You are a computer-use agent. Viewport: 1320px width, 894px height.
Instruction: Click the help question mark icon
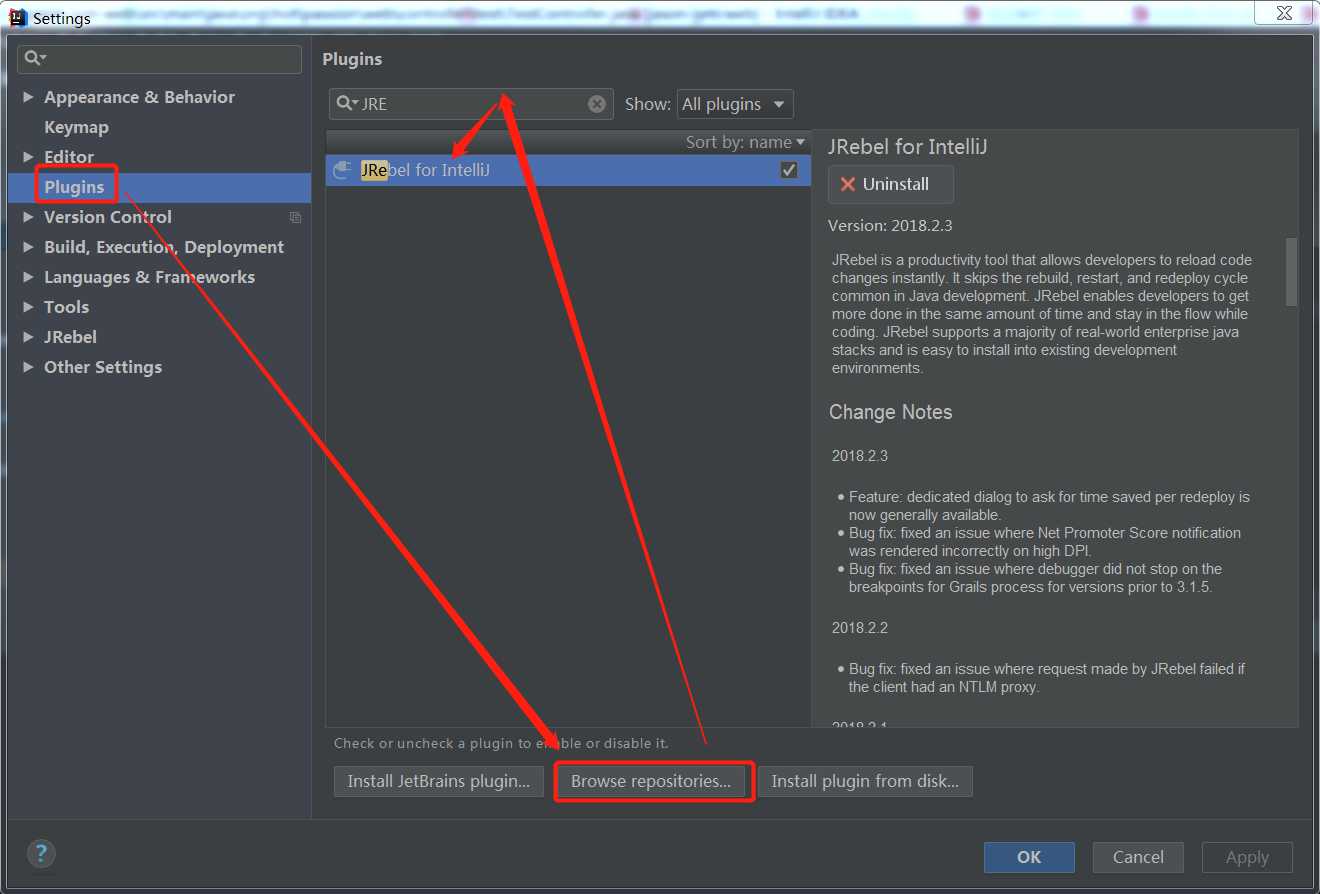(x=41, y=854)
